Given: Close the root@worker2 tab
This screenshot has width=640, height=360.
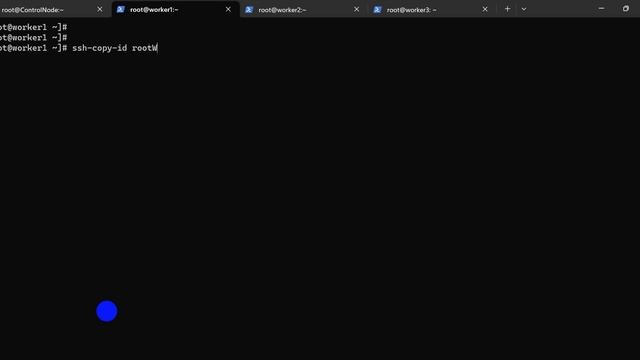Looking at the screenshot, I should point(356,9).
